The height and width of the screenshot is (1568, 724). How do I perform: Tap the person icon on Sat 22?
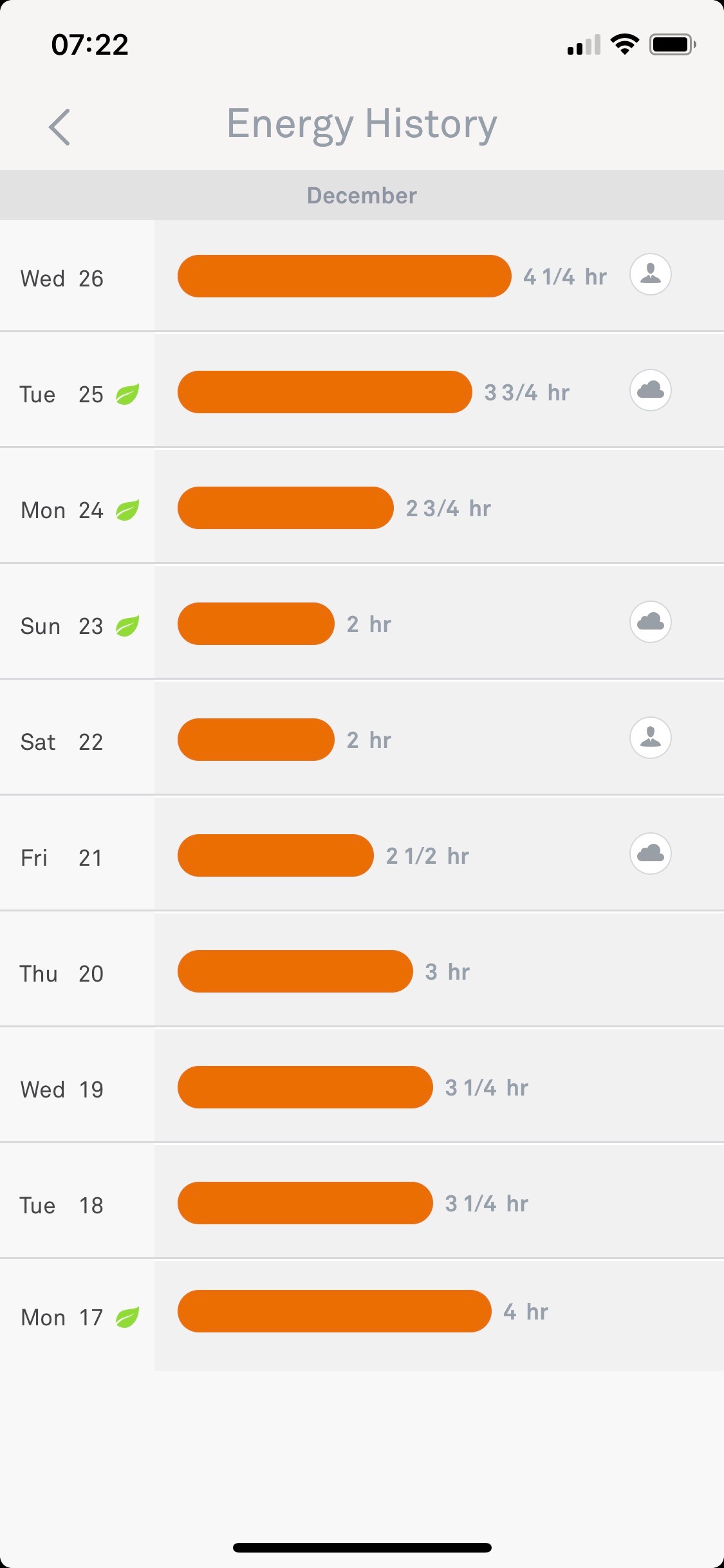click(650, 738)
